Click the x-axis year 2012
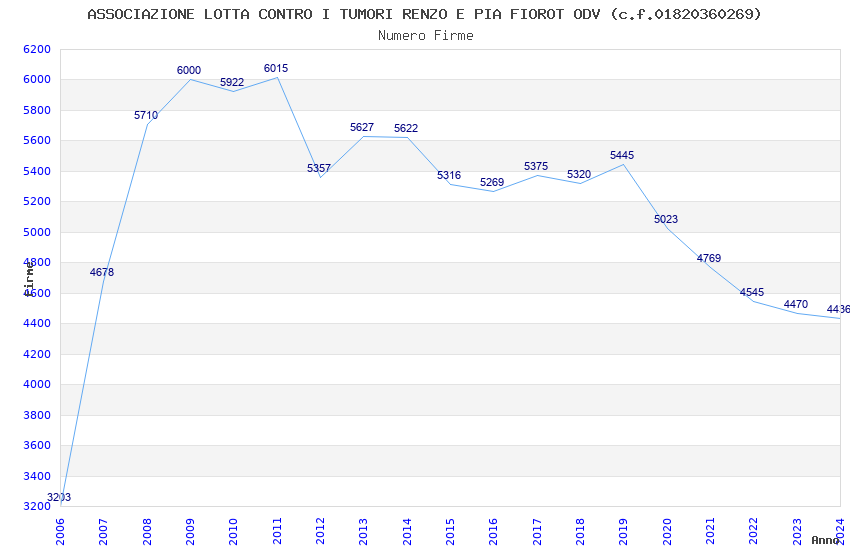This screenshot has height=550, width=850. click(x=320, y=532)
